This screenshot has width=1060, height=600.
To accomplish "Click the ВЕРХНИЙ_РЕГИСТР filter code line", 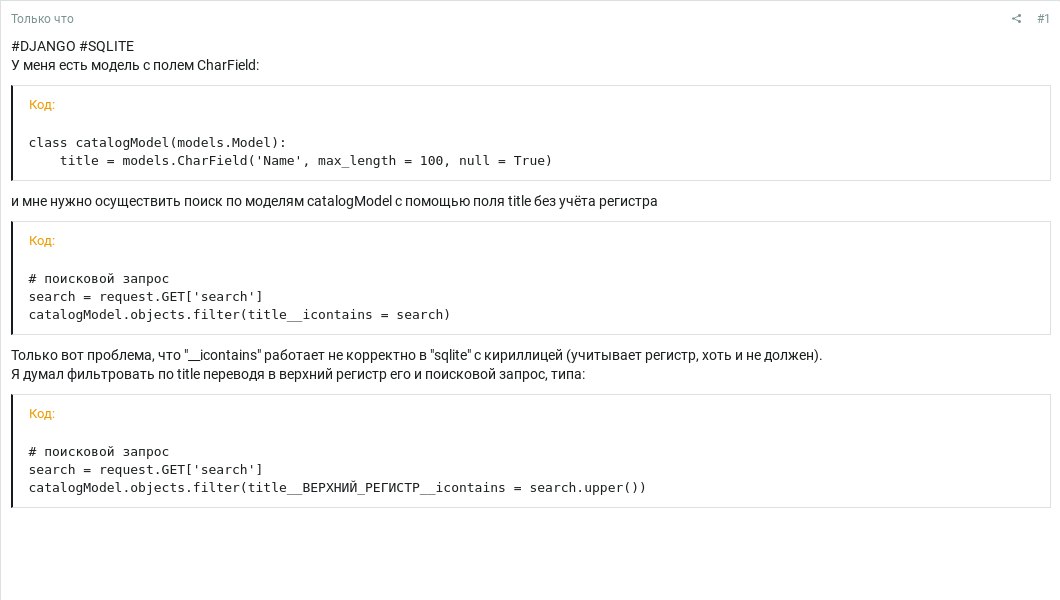I will point(337,488).
